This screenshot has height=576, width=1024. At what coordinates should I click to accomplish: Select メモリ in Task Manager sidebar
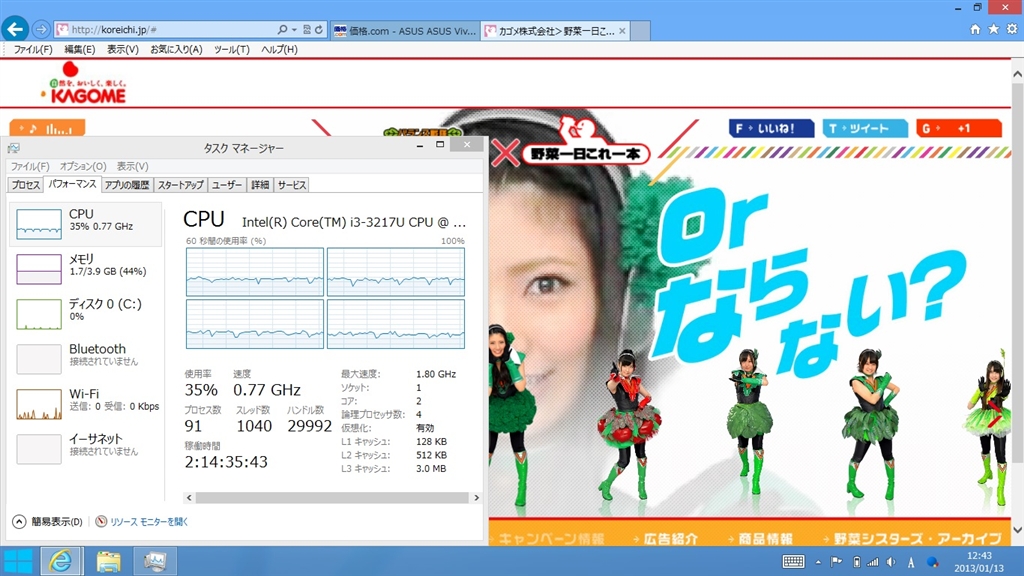(86, 269)
